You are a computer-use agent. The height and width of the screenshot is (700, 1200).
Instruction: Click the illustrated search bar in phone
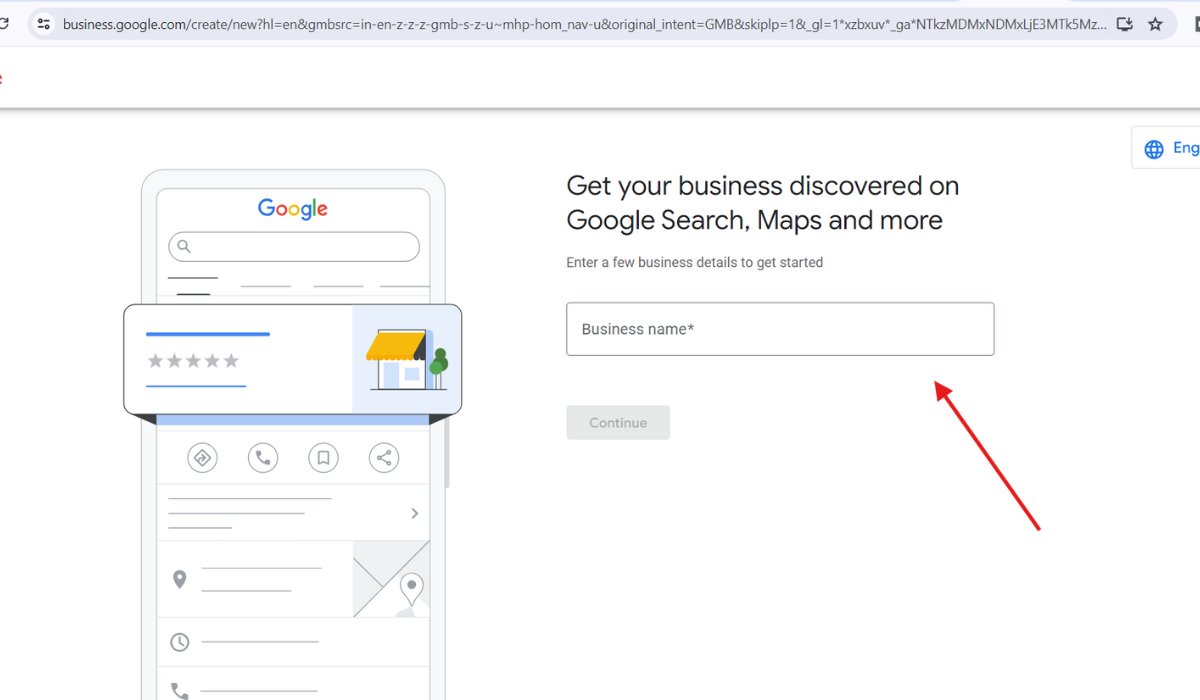pyautogui.click(x=294, y=246)
